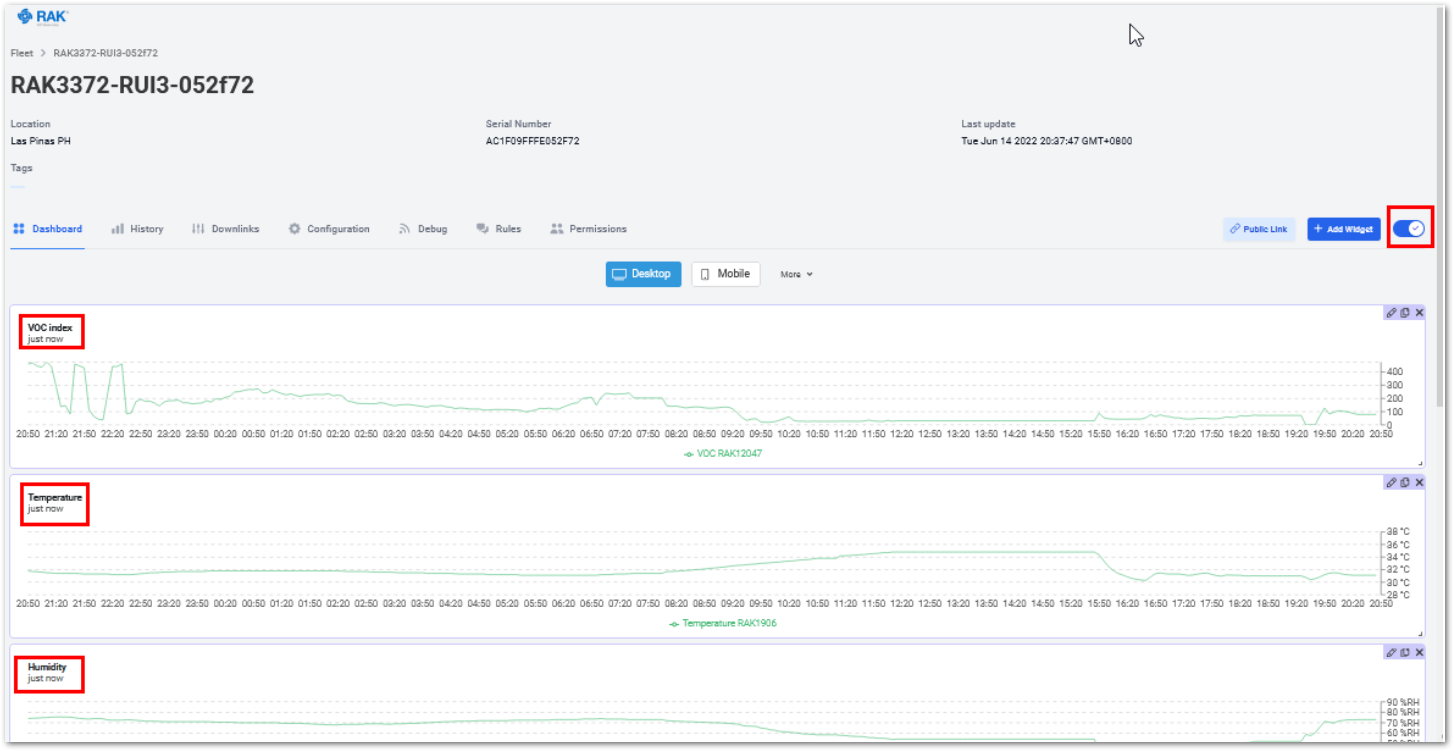Click the Location label
The image size is (1454, 751).
pos(30,124)
